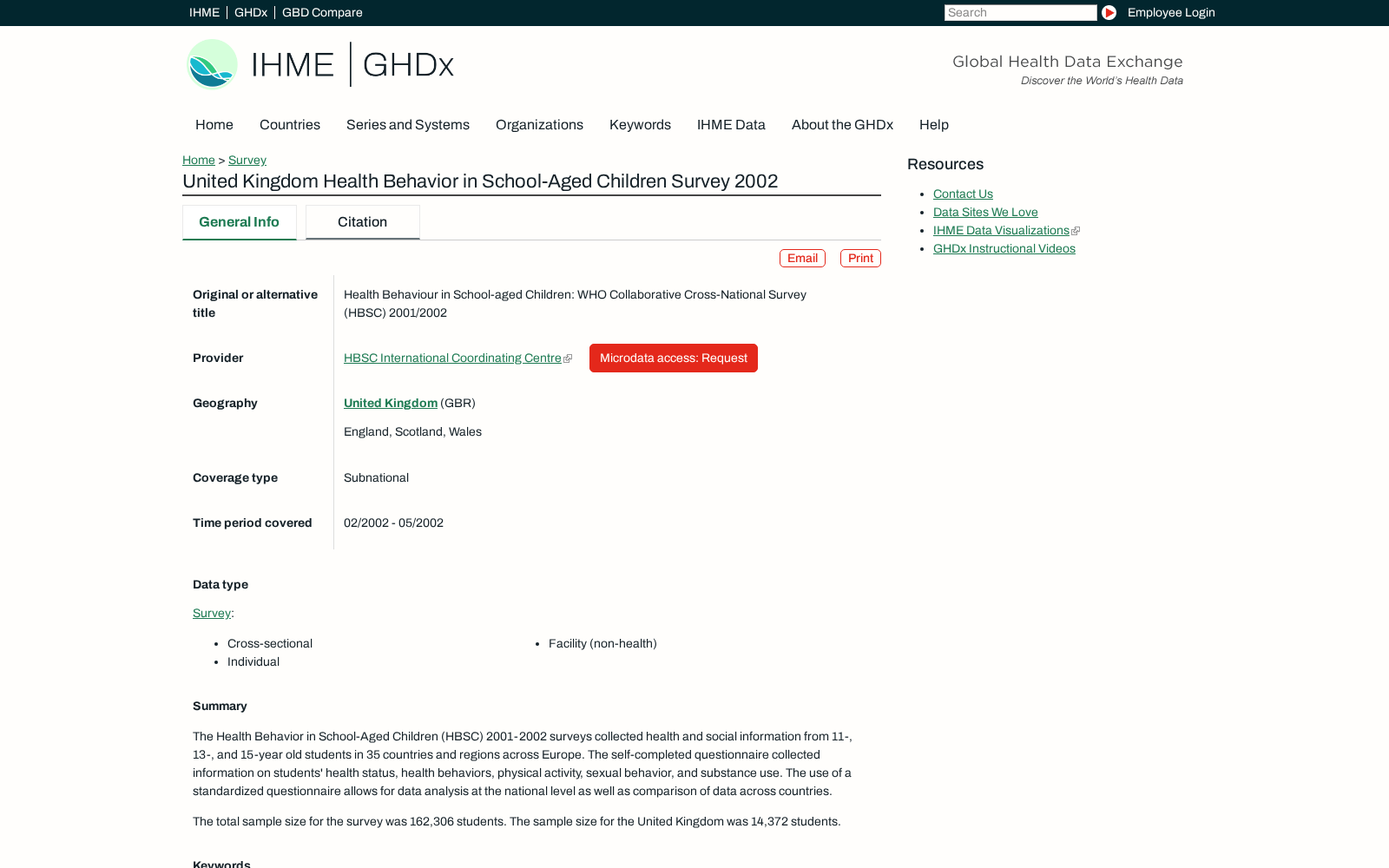Click the 'Cross-sectional' list item
1389x868 pixels.
(x=270, y=643)
